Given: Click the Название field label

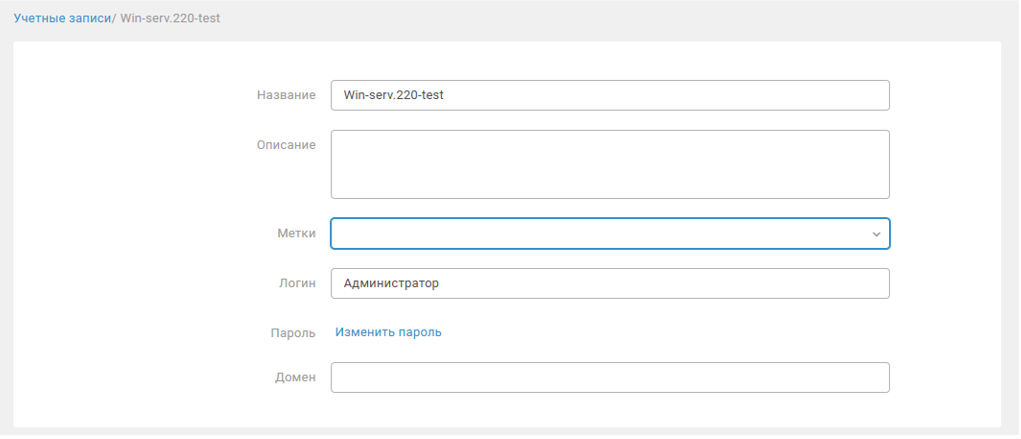Looking at the screenshot, I should (286, 95).
